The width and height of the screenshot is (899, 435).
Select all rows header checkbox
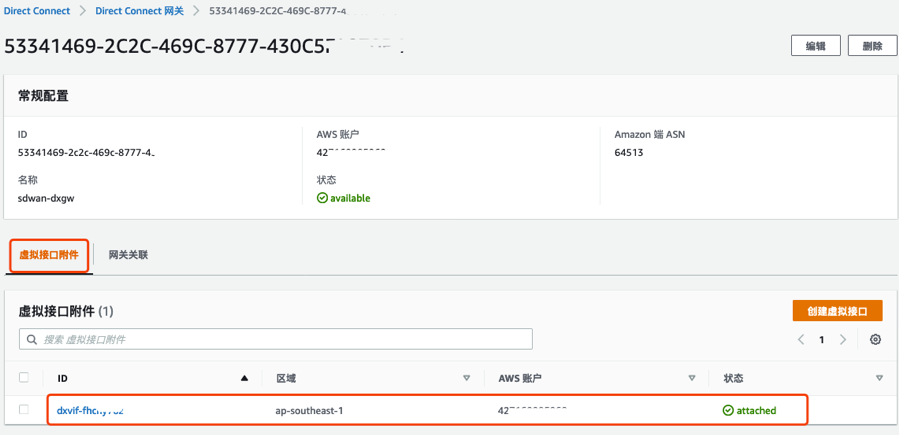click(24, 378)
